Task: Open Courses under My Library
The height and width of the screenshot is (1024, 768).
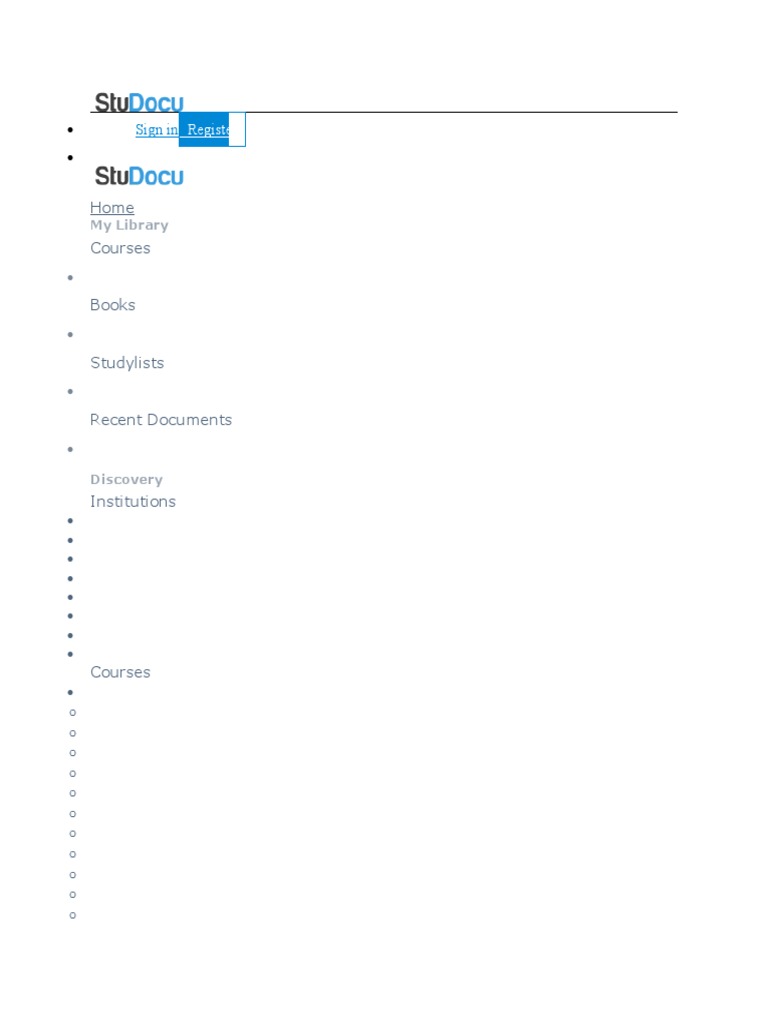Action: 120,248
